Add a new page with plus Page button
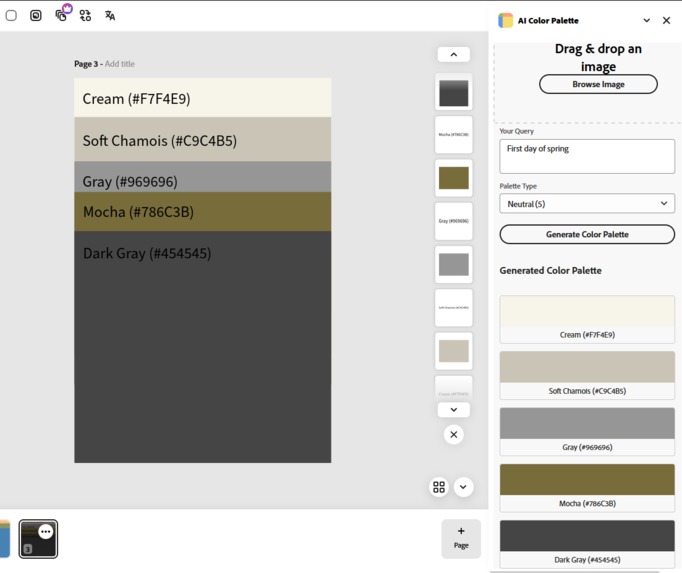 pyautogui.click(x=461, y=538)
